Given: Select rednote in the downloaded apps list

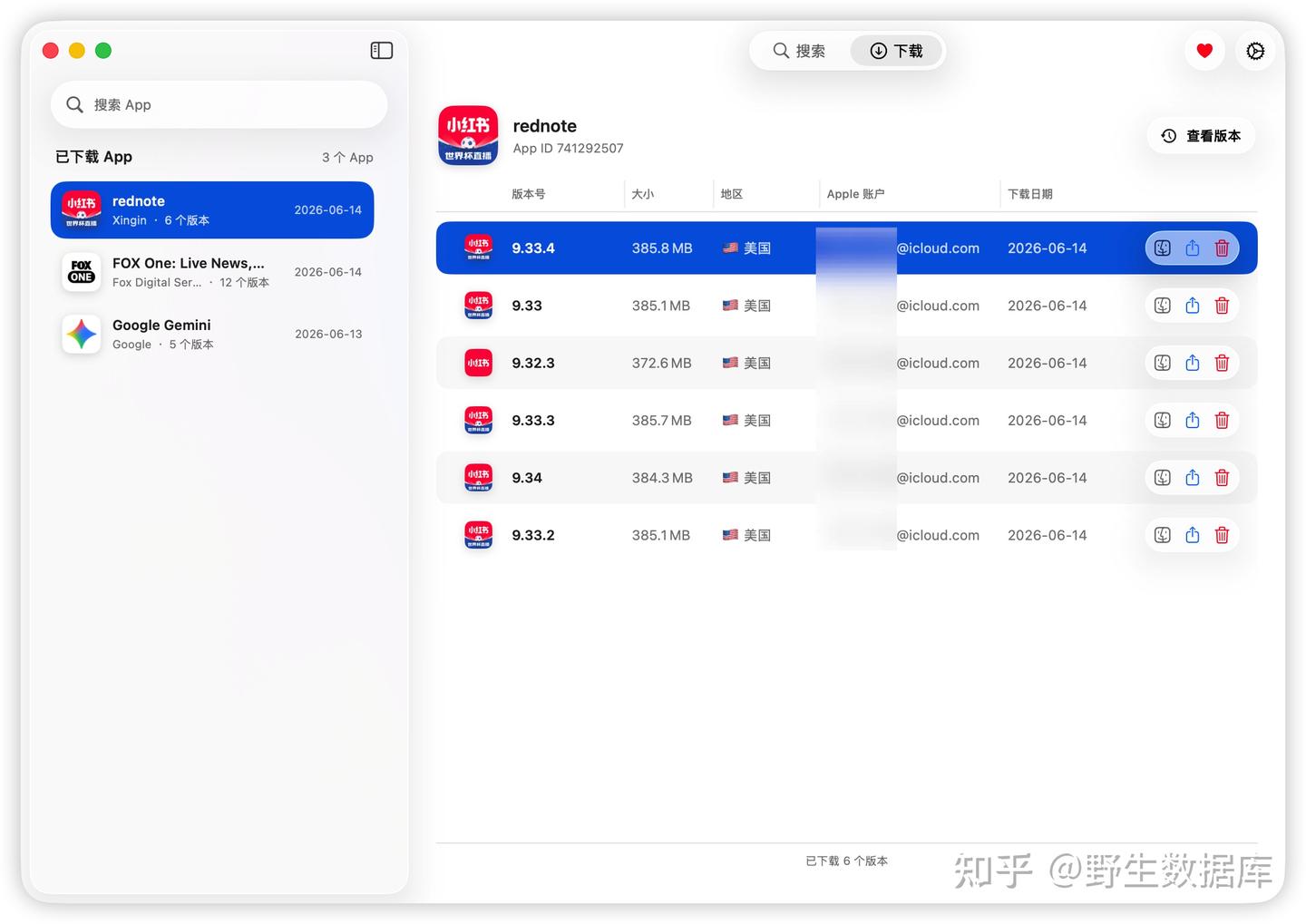Looking at the screenshot, I should tap(212, 210).
